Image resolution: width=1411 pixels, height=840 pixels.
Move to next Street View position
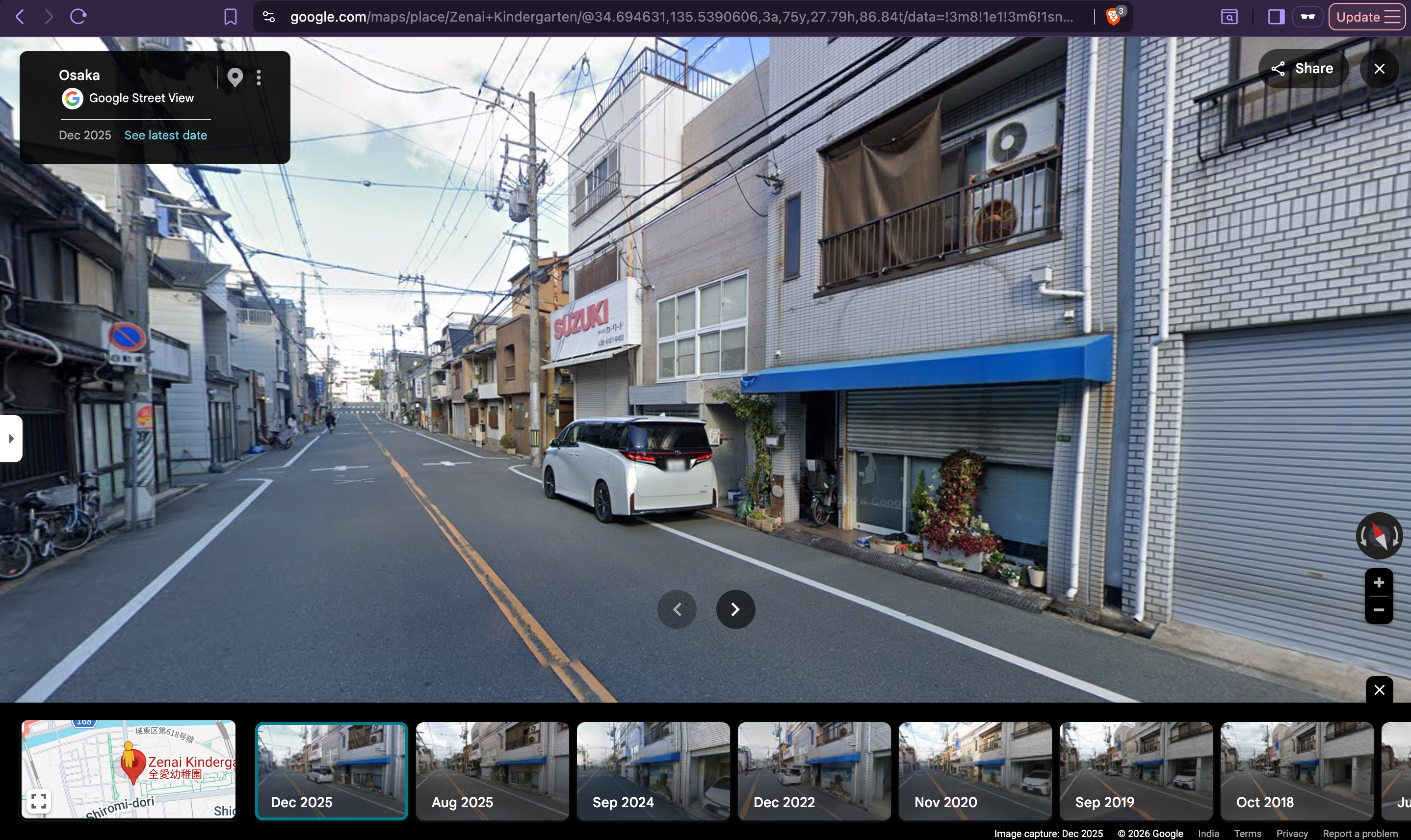(x=735, y=609)
